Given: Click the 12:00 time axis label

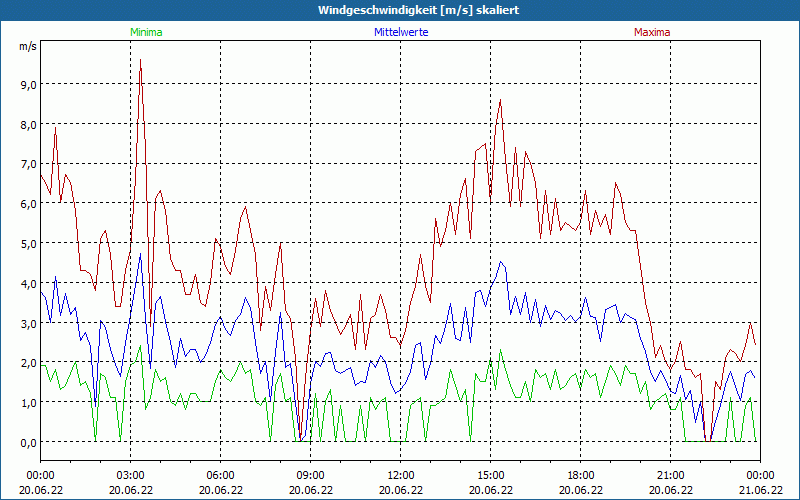Looking at the screenshot, I should pos(401,476).
